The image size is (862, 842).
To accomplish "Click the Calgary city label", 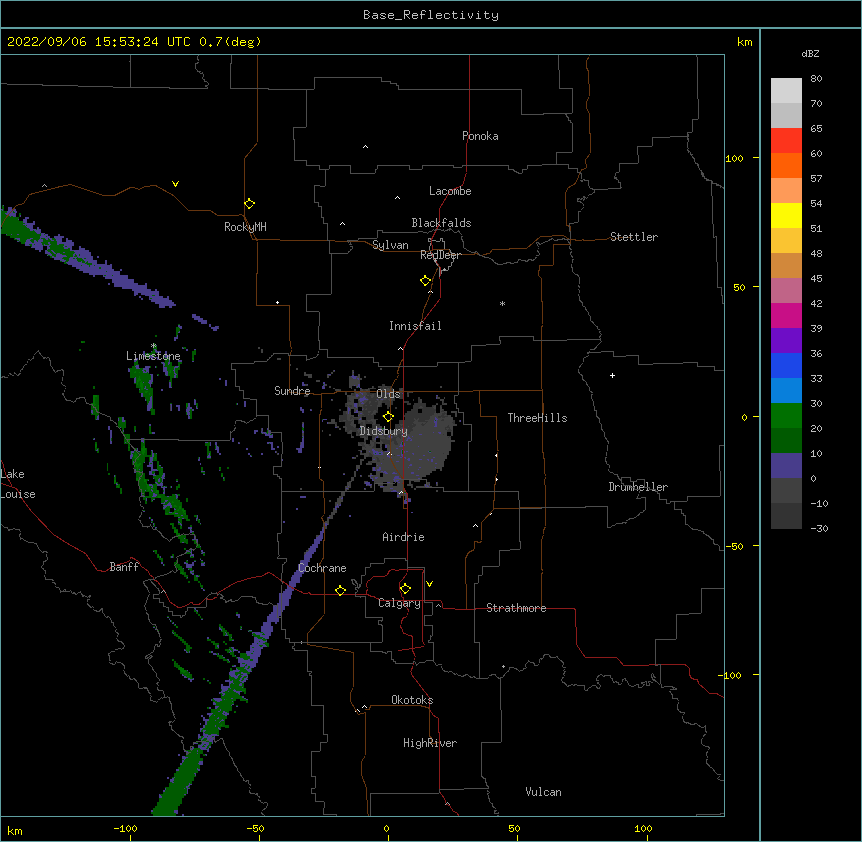I will (399, 603).
